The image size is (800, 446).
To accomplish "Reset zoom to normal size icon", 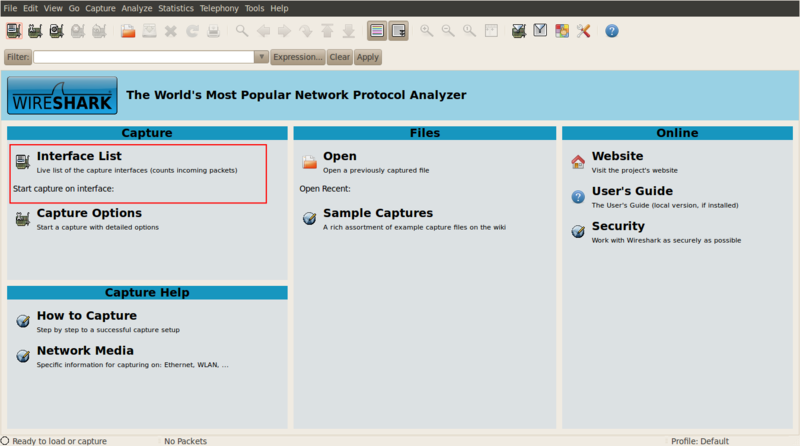I will coord(469,31).
